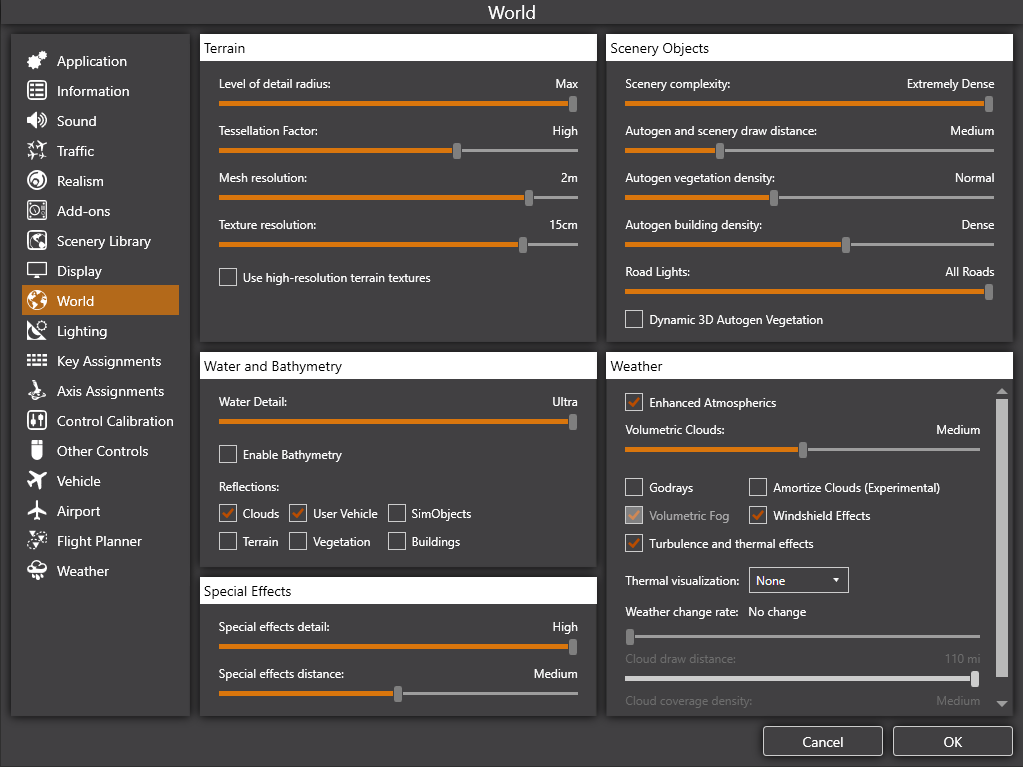Viewport: 1023px width, 767px height.
Task: Open Weather page via cloud icon
Action: pyautogui.click(x=37, y=571)
